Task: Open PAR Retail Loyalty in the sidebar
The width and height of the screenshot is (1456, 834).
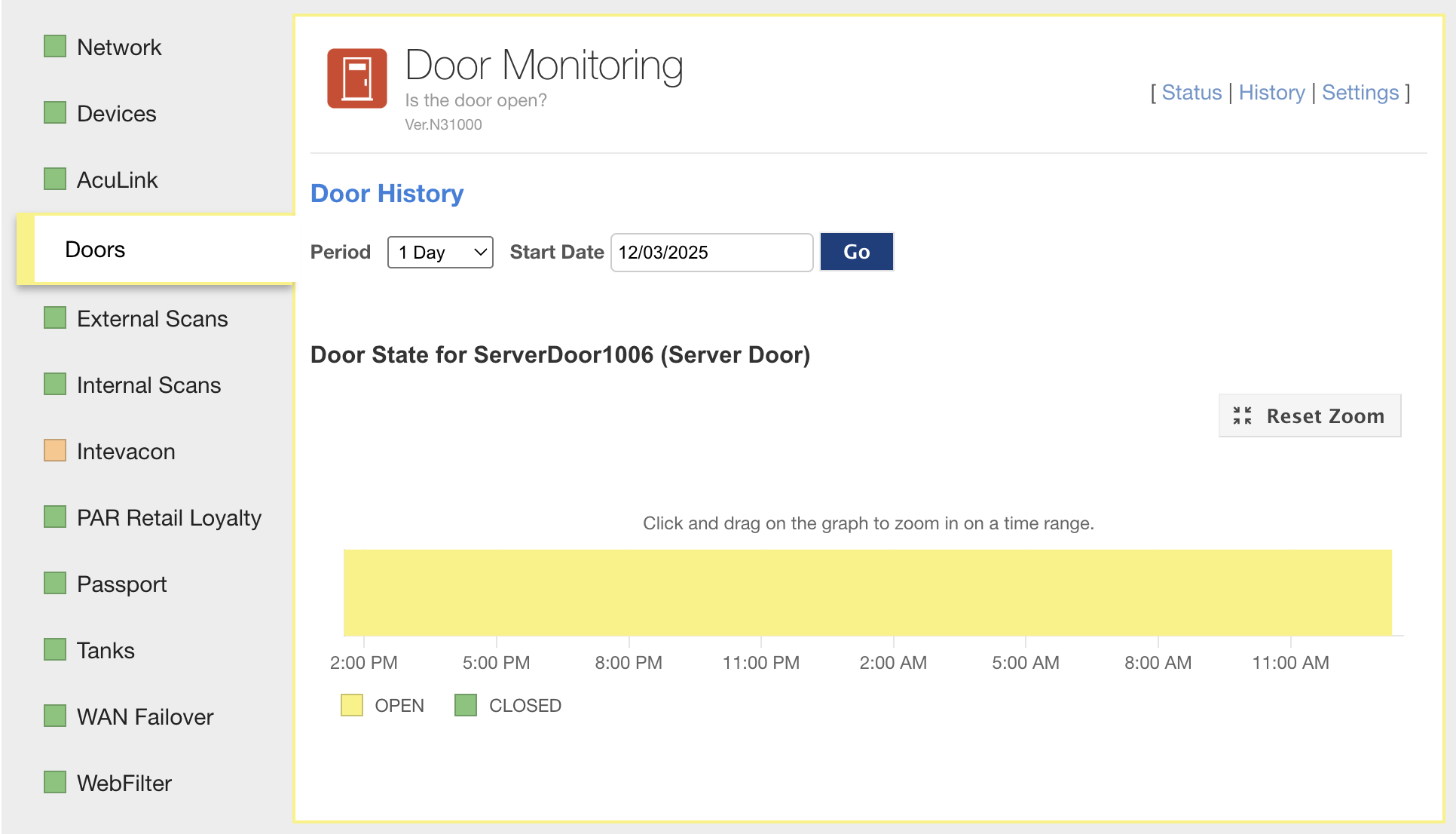Action: pos(170,518)
